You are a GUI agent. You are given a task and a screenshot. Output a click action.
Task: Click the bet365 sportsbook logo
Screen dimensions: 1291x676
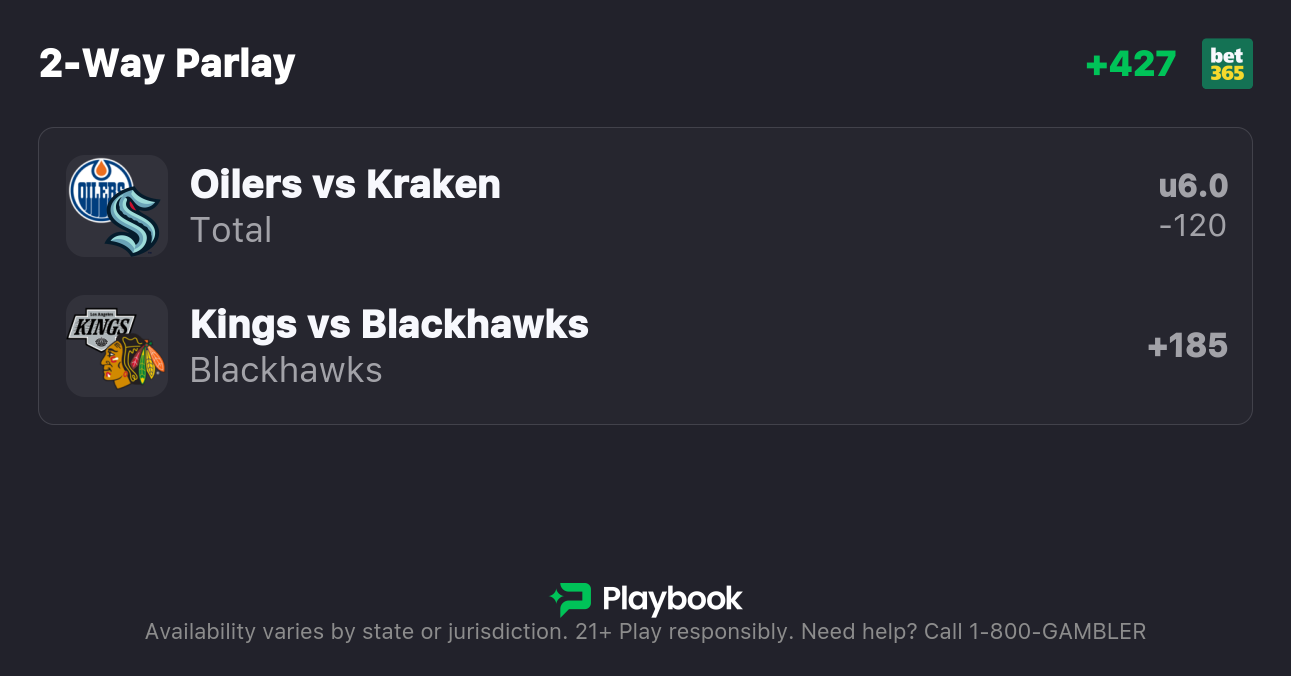tap(1227, 64)
